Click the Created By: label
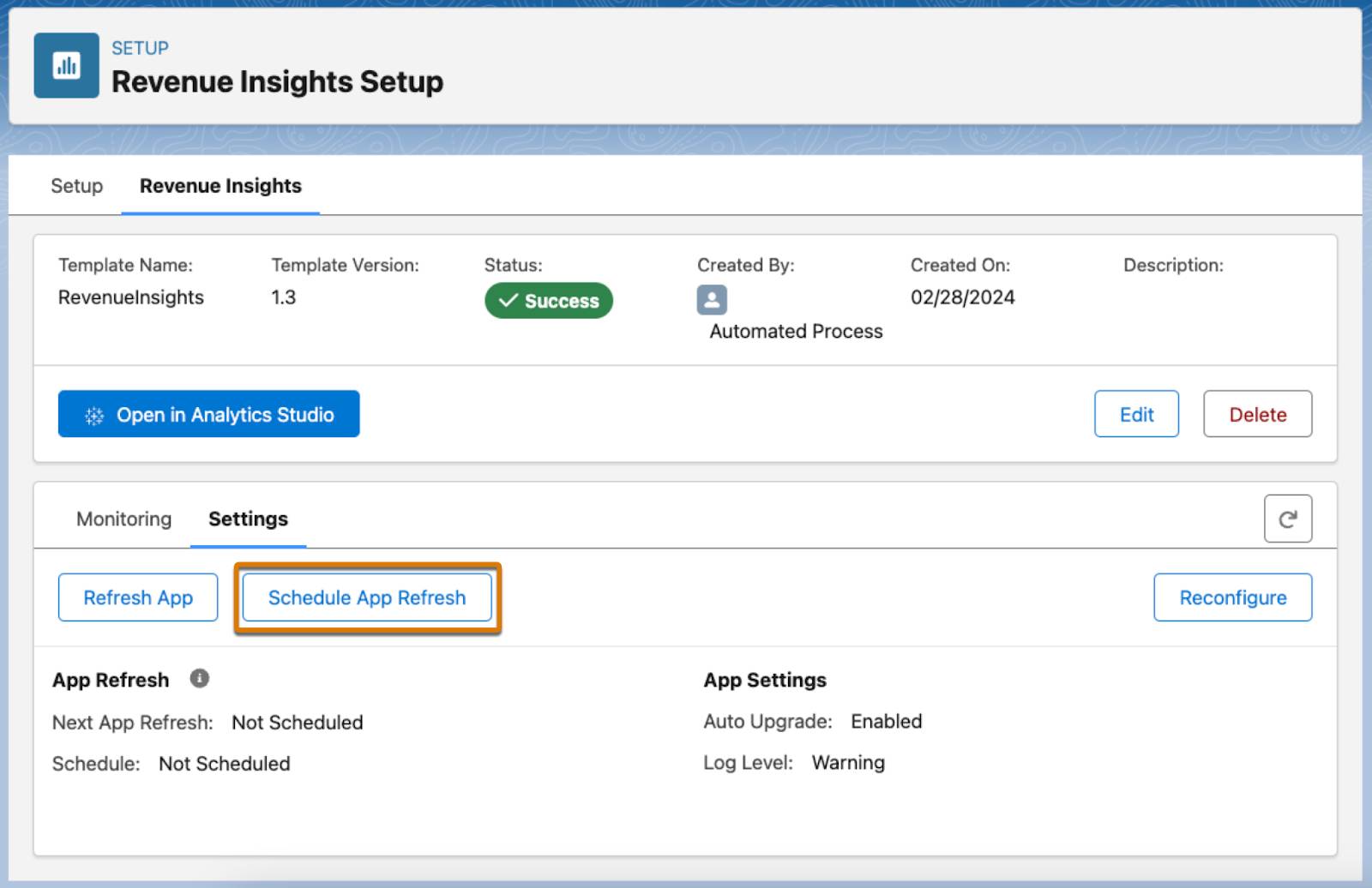The height and width of the screenshot is (888, 1372). coord(745,265)
